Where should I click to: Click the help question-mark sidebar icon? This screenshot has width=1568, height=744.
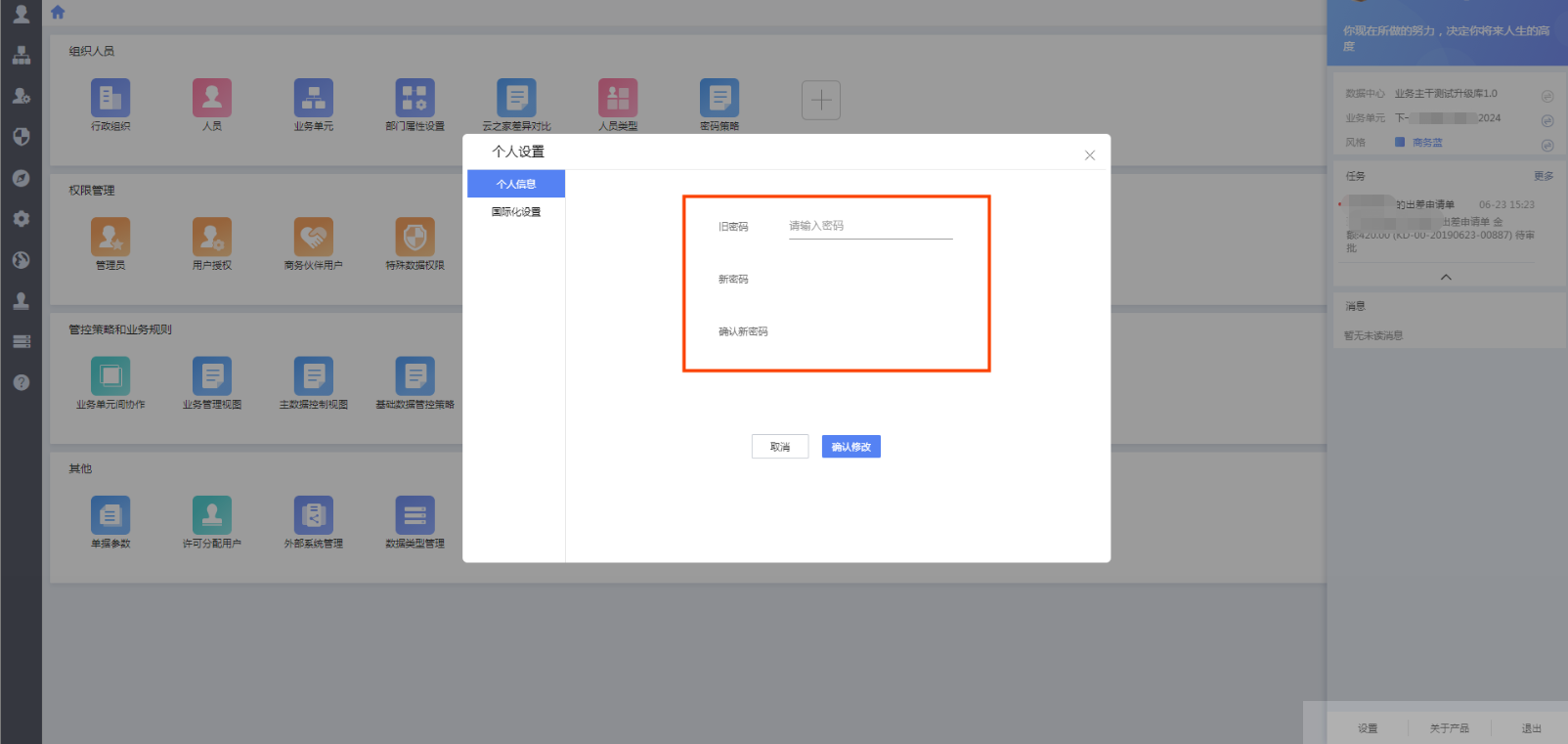coord(21,382)
